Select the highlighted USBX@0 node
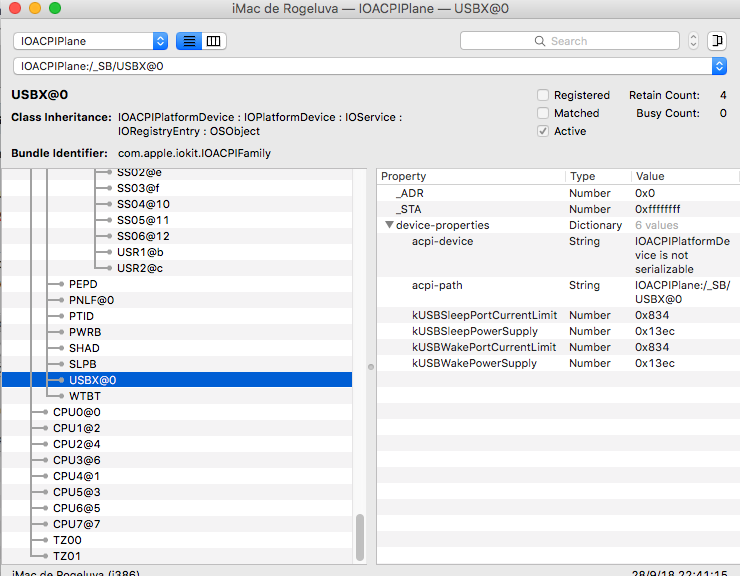 [x=177, y=380]
